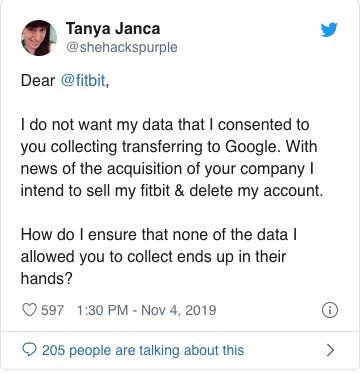Click the line "I do not want my data"

165,125
